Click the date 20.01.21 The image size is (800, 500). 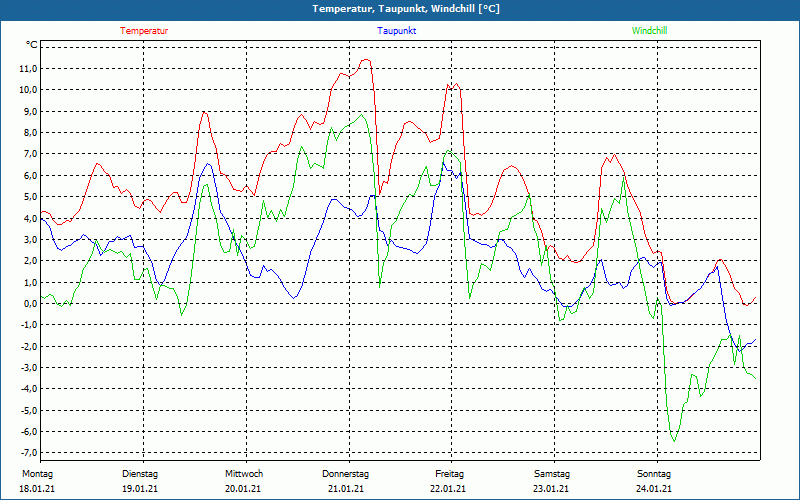(243, 489)
